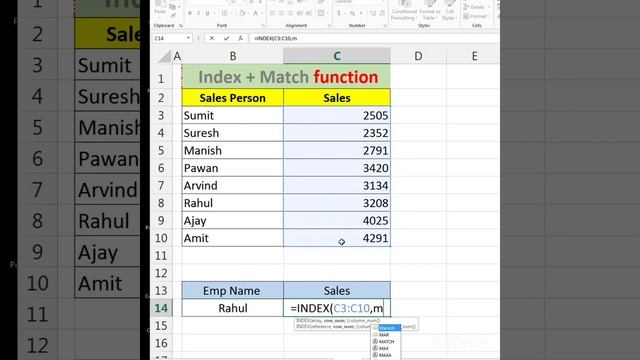Click the Decrease Decimal icon

point(382,13)
